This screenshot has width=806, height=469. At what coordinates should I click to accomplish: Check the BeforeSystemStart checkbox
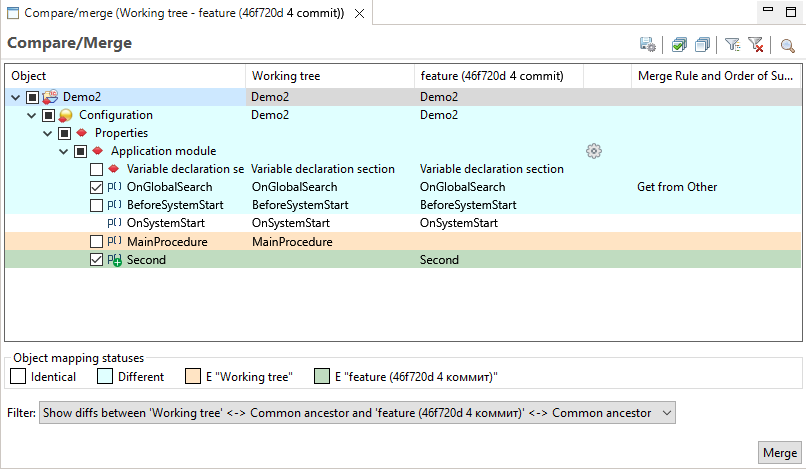97,205
